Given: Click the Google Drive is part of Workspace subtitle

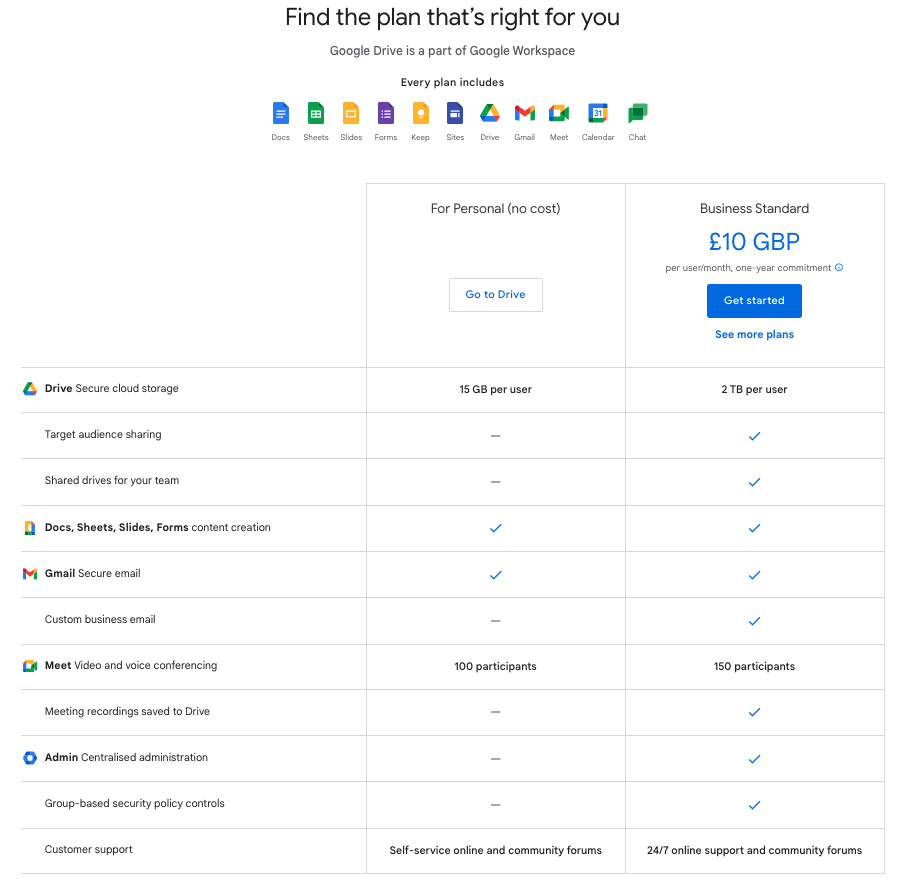Looking at the screenshot, I should 452,51.
